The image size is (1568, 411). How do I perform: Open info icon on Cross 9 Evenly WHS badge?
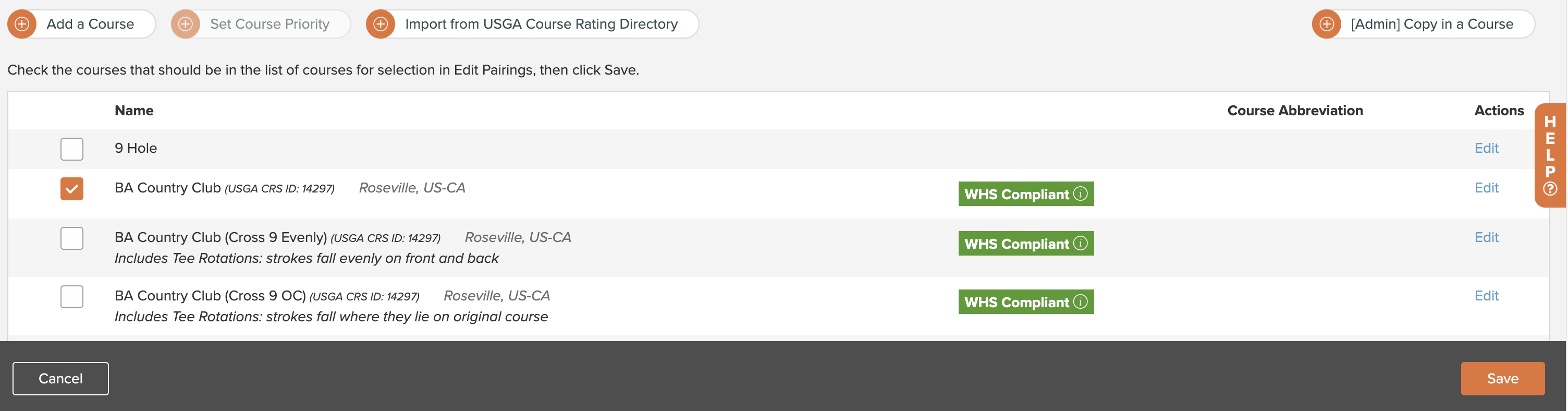tap(1081, 244)
